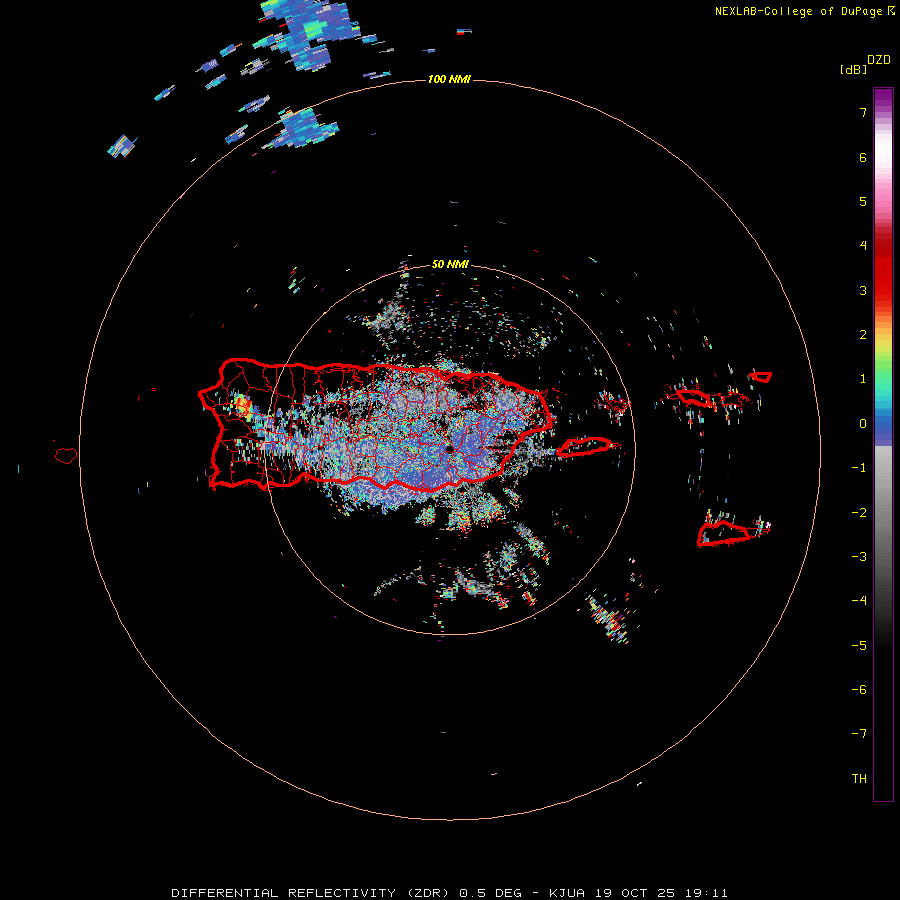
Task: Click the Vieques island outline east of Puerto Rico
Action: point(584,447)
